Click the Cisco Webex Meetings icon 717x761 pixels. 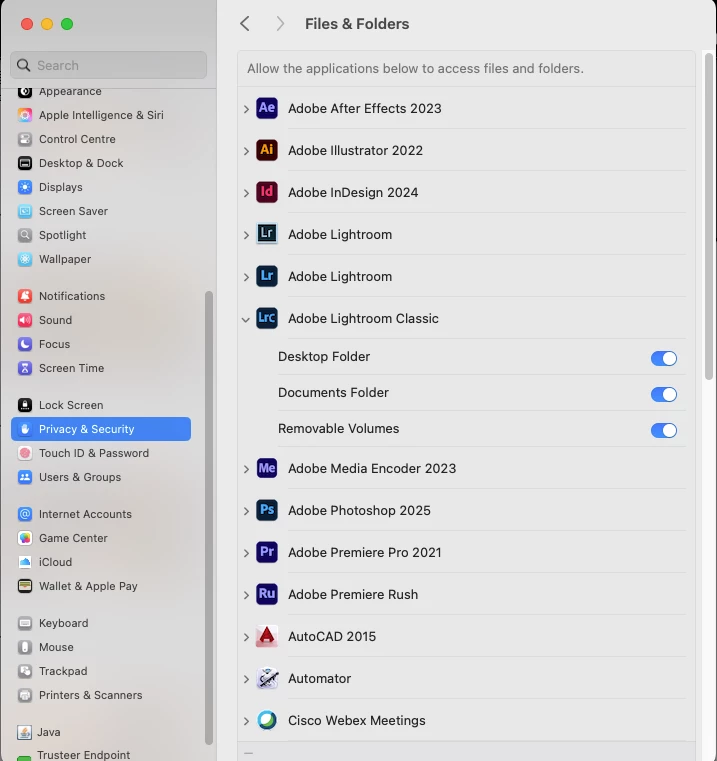click(267, 720)
